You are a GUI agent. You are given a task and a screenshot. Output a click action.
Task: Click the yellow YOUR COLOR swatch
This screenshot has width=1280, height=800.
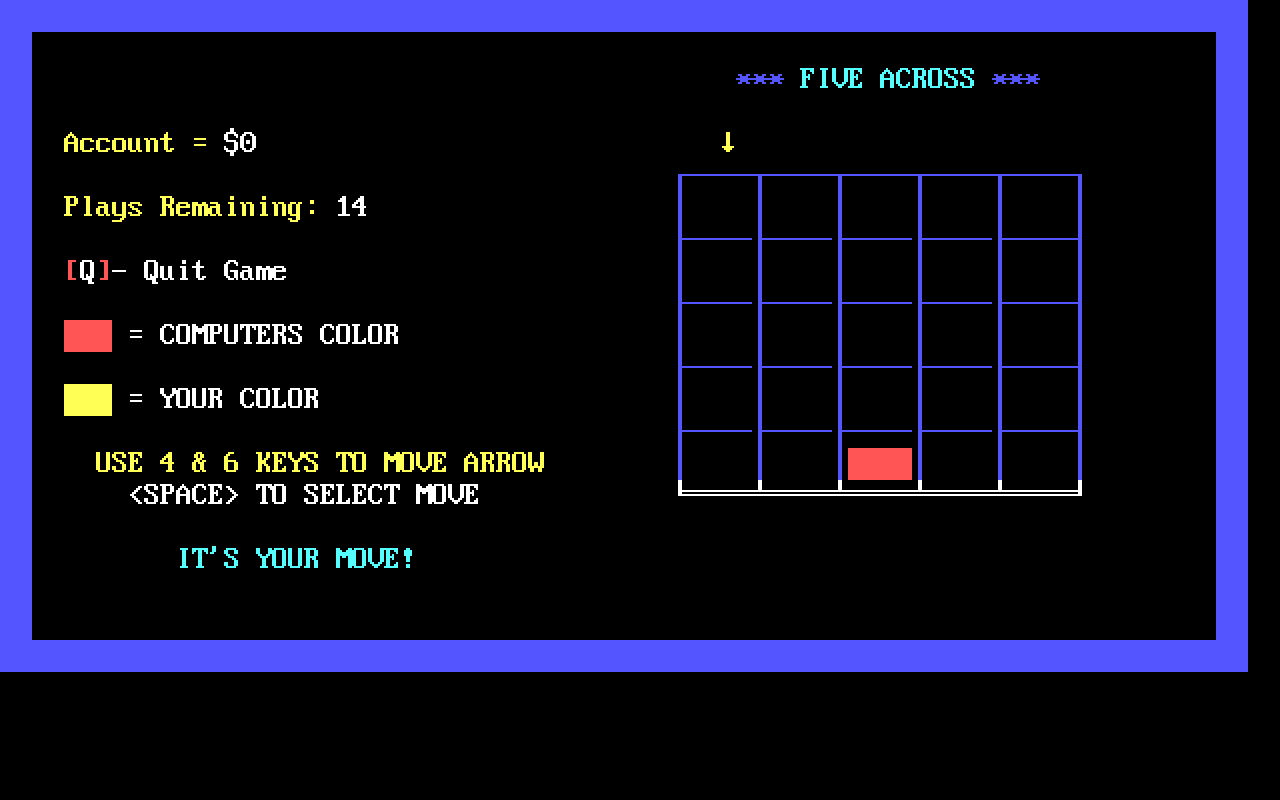[88, 400]
